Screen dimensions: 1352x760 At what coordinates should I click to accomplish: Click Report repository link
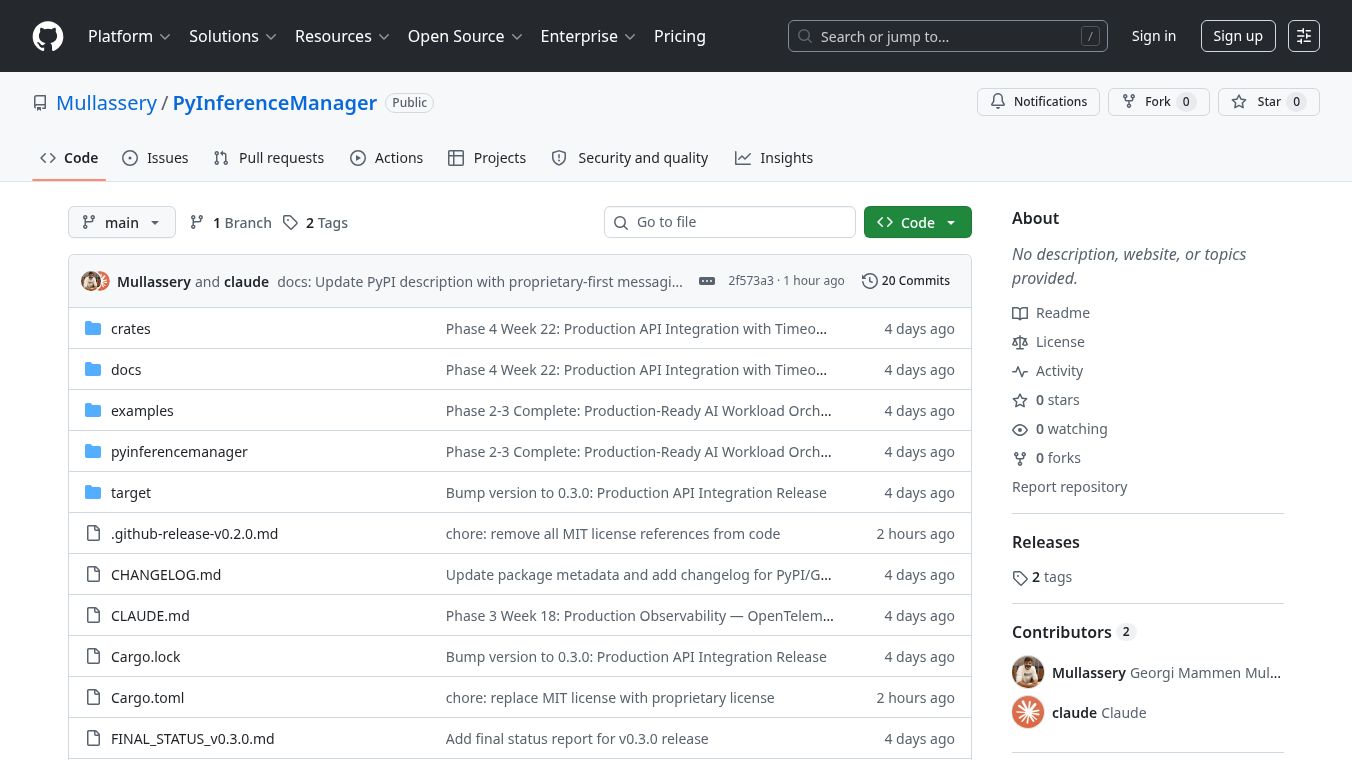1069,487
